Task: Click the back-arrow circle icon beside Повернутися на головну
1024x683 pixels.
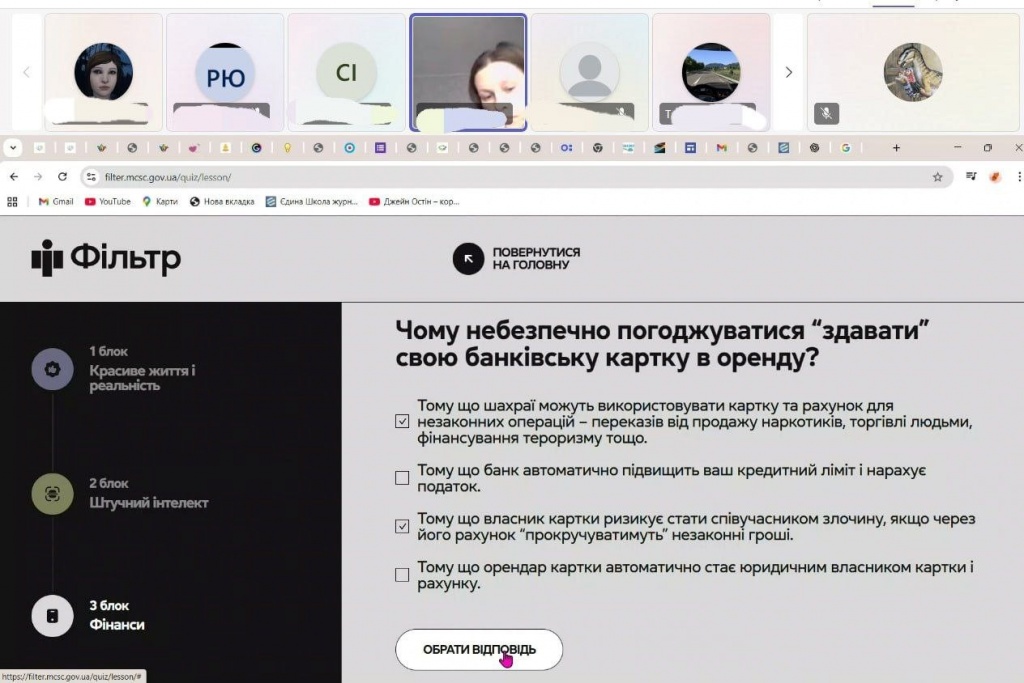Action: tap(468, 259)
